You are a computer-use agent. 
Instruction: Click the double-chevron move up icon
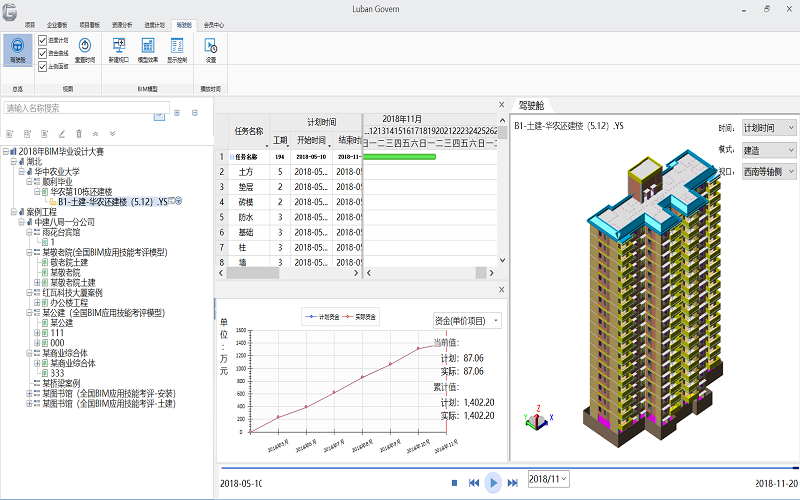click(95, 134)
